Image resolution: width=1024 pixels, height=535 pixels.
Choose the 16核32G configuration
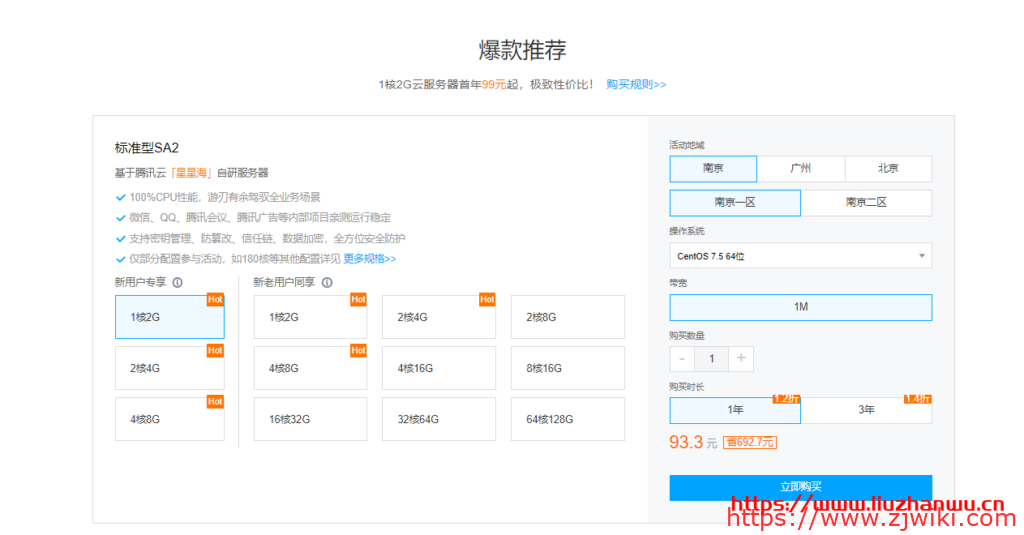[310, 419]
